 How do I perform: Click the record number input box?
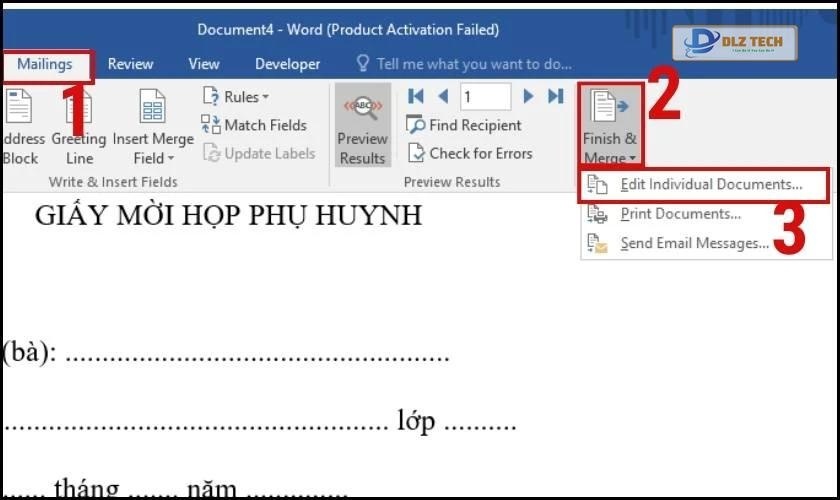pyautogui.click(x=485, y=97)
